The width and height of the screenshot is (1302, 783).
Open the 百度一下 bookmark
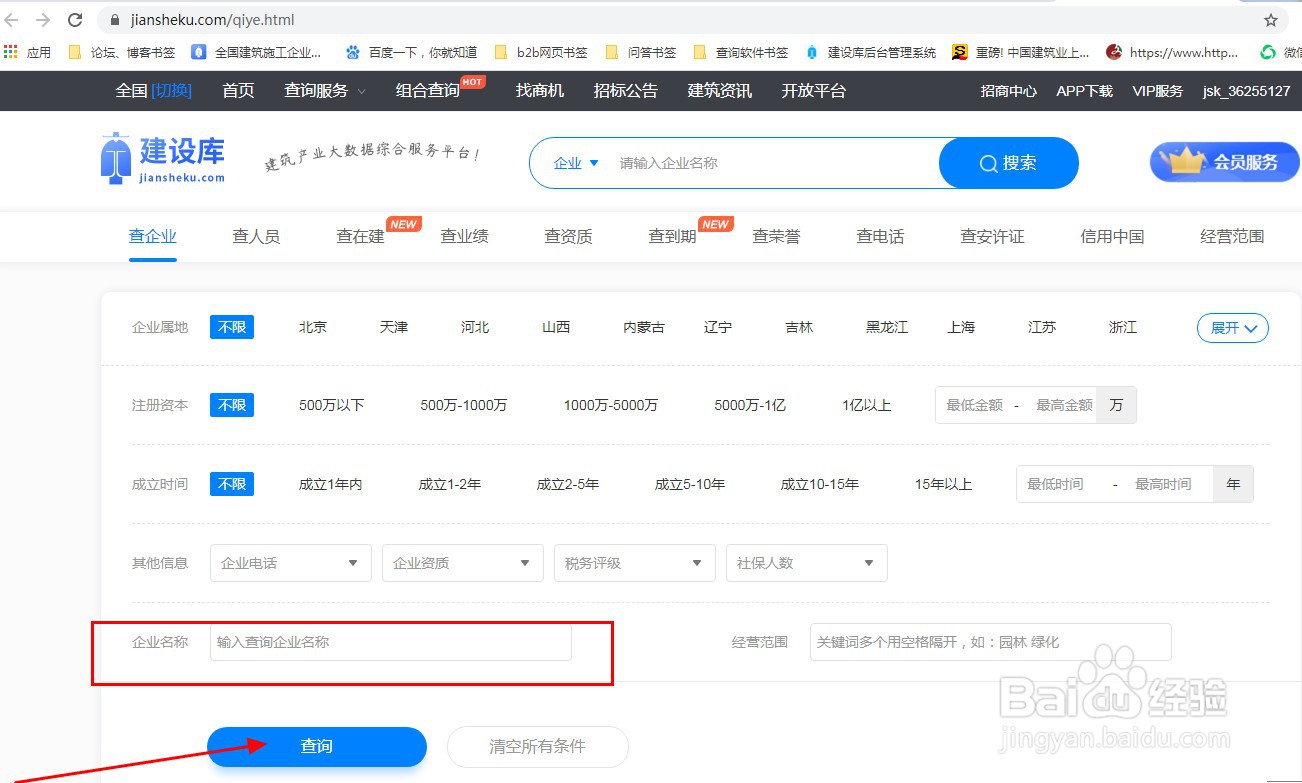411,52
